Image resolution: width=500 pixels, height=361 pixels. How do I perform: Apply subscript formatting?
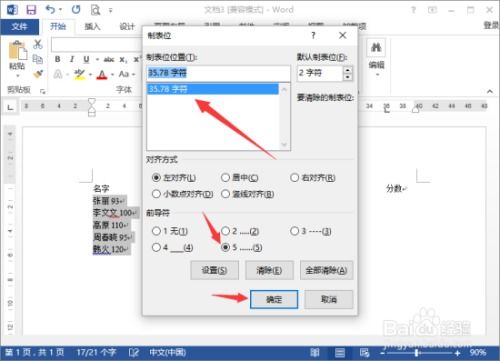click(x=123, y=60)
